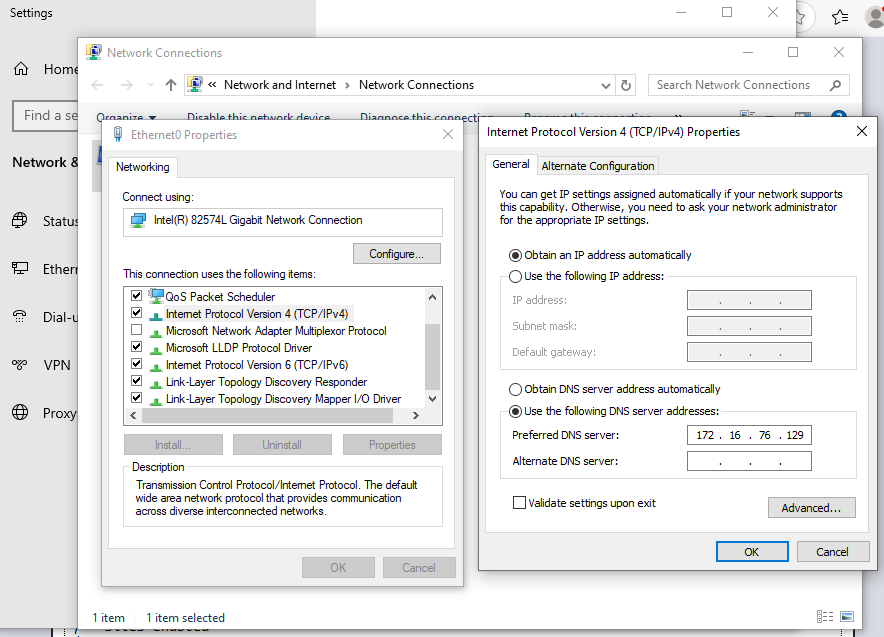Image resolution: width=884 pixels, height=637 pixels.
Task: Click the Network Connections title bar icon
Action: [94, 52]
